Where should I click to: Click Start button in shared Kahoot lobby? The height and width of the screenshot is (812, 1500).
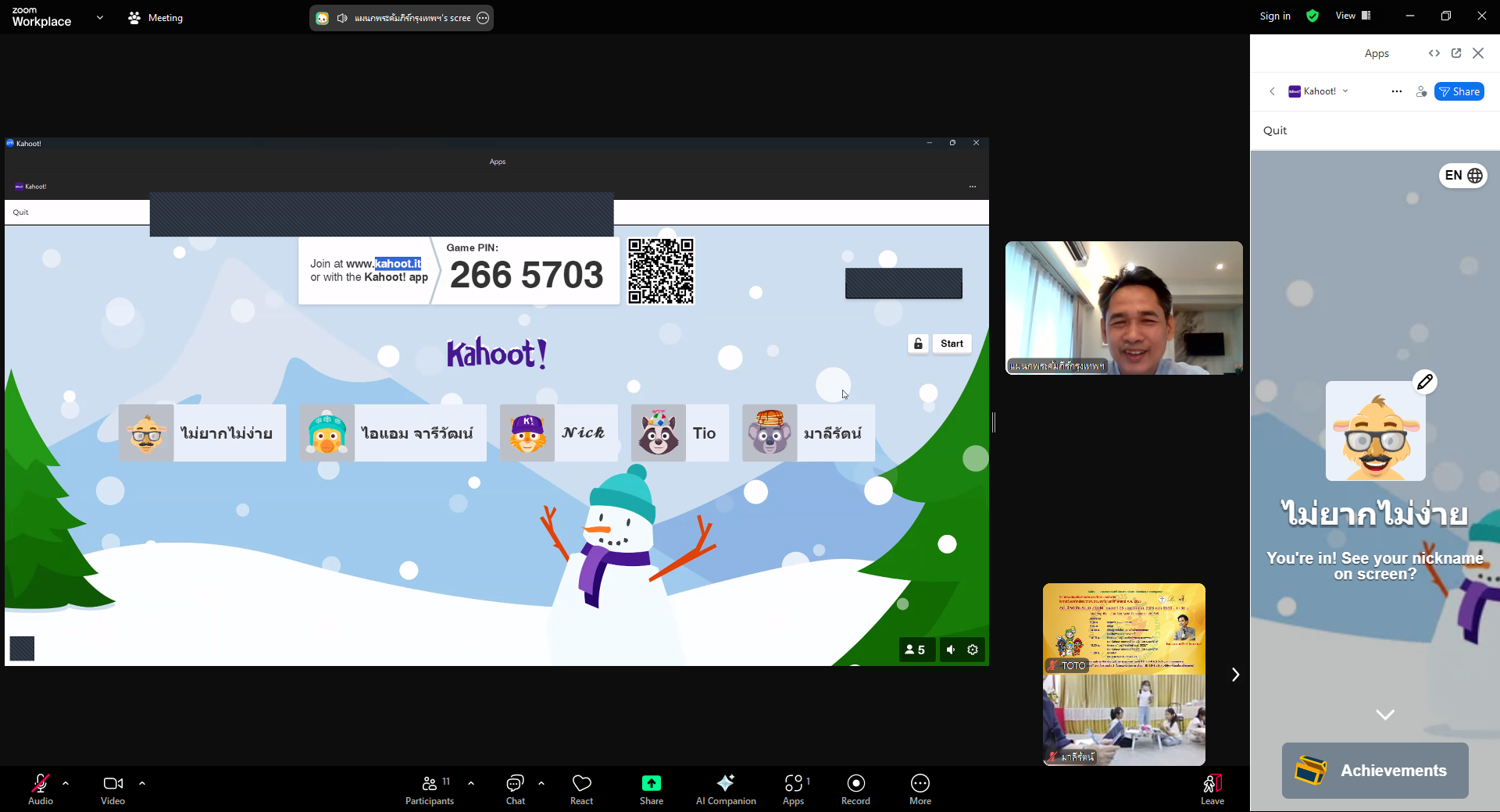952,344
